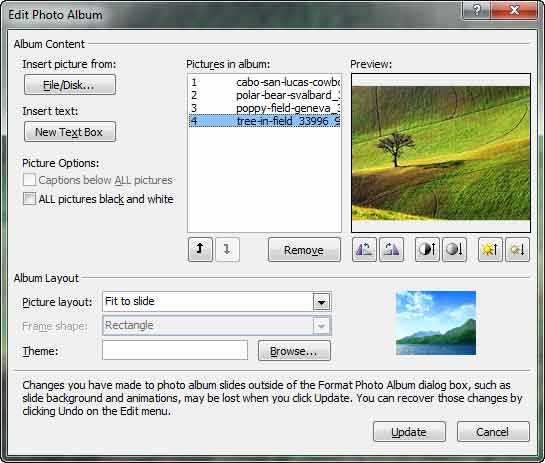Viewport: 545px width, 463px height.
Task: Decrease the picture brightness
Action: tap(517, 249)
